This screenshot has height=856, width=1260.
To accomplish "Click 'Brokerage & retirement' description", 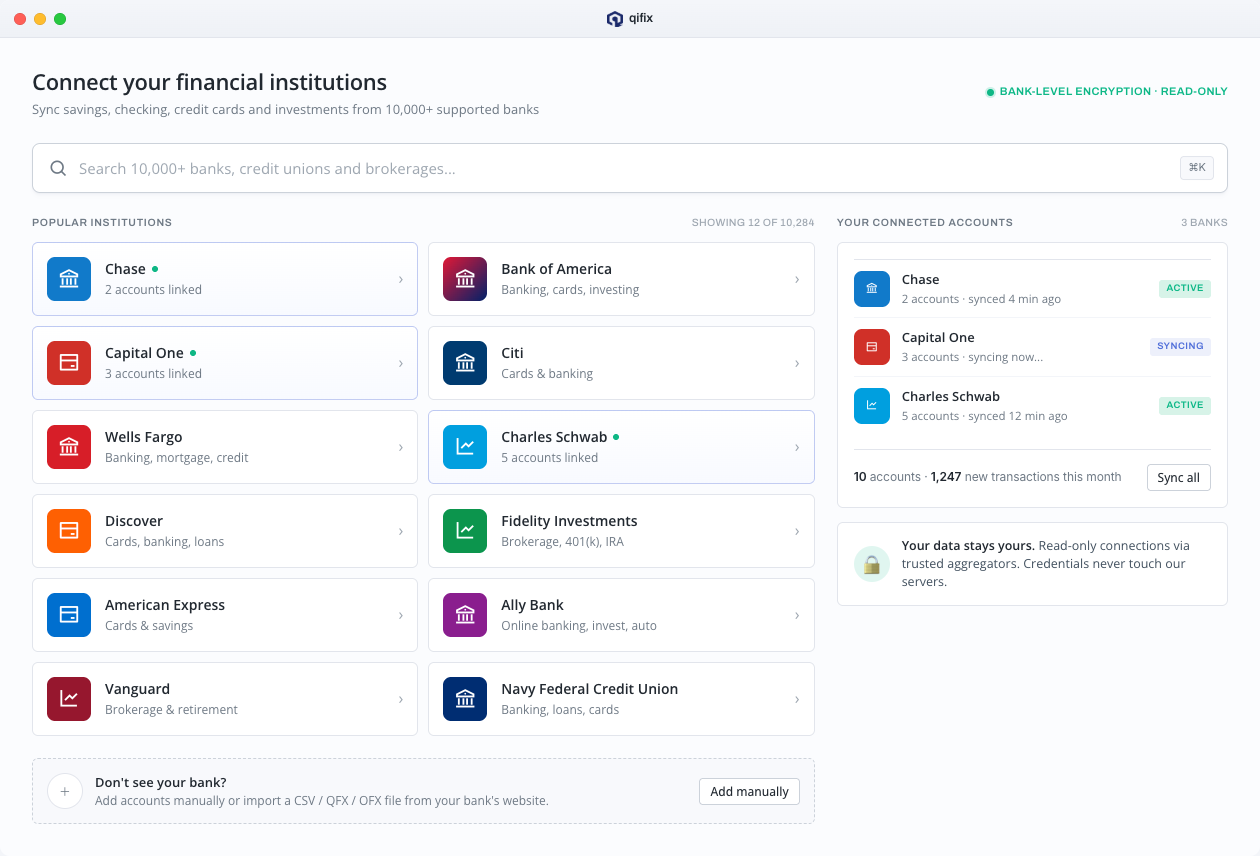I will [x=171, y=709].
